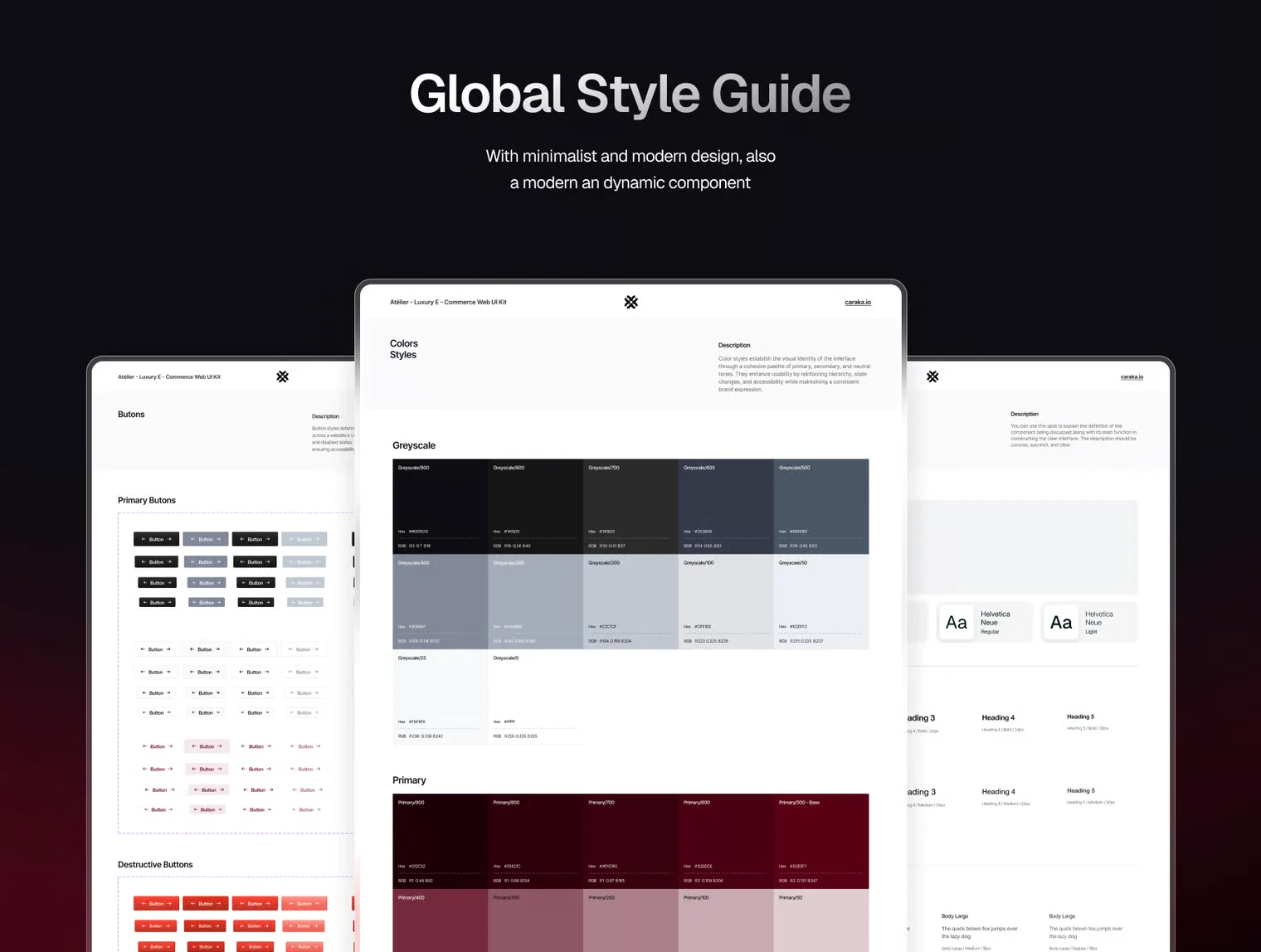Click the 'Butons' page title in left panel
1261x952 pixels.
(x=131, y=414)
